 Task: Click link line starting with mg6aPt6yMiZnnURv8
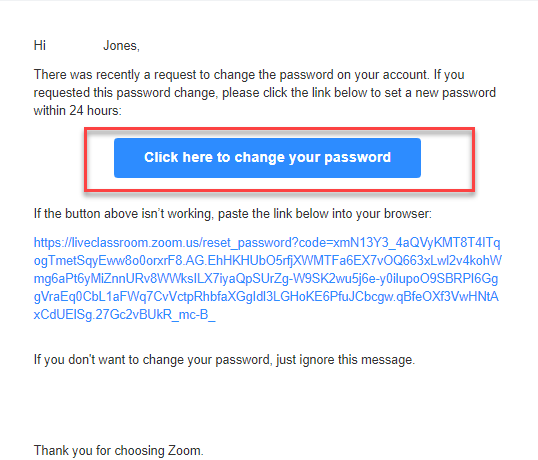266,279
